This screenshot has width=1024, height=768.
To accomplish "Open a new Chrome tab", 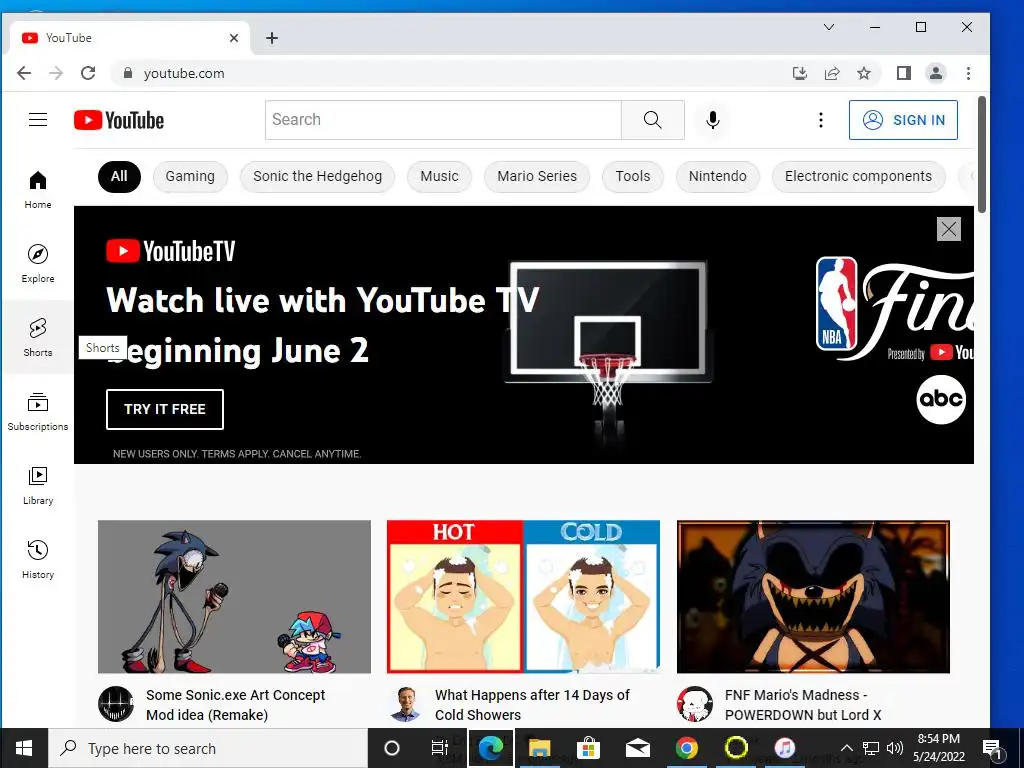I will click(x=272, y=38).
